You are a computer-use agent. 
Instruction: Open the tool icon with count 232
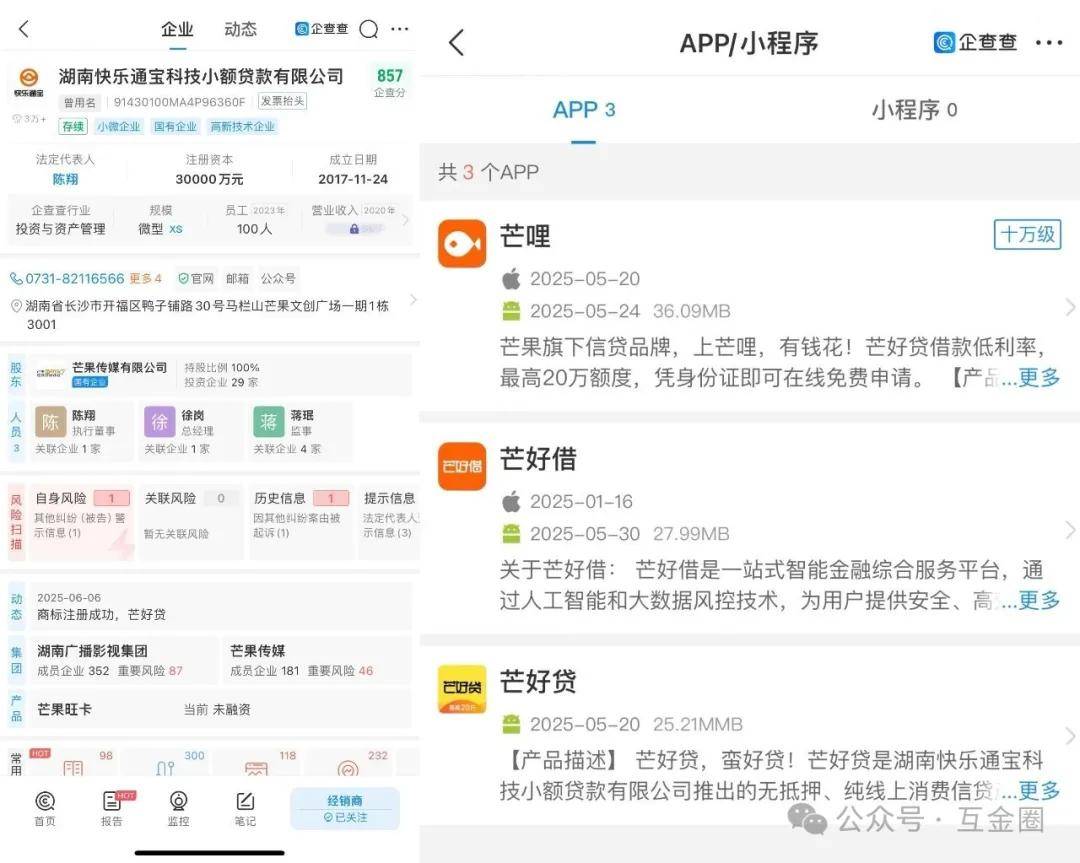click(x=349, y=767)
